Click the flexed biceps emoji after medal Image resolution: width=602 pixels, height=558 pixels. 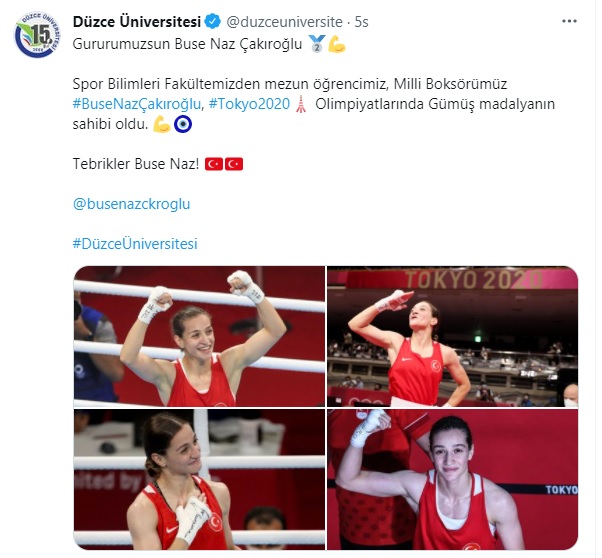337,44
